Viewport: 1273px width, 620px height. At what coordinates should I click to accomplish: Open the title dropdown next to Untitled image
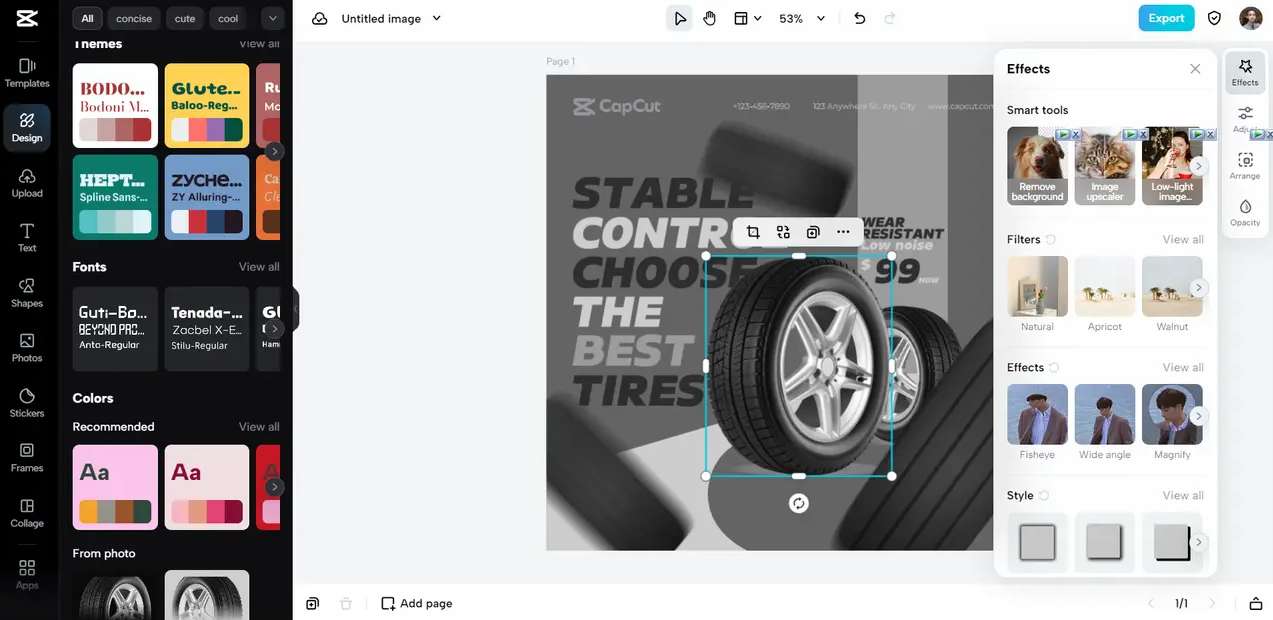click(436, 18)
